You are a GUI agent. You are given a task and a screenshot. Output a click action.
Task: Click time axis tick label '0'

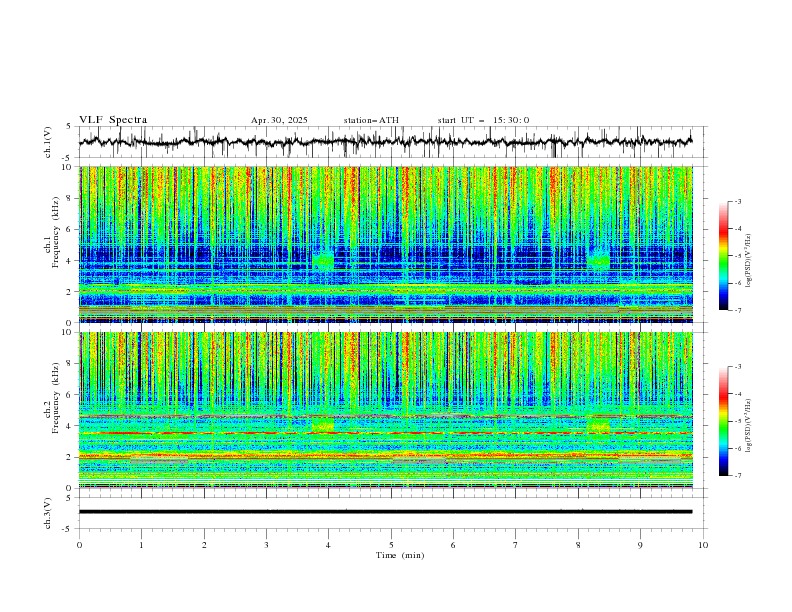point(79,545)
